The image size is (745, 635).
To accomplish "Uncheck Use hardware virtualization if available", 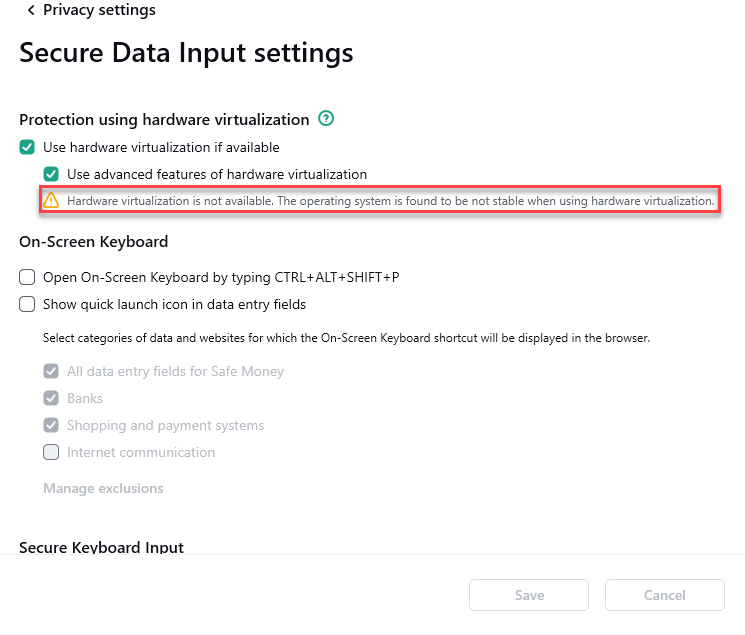I will 27,147.
